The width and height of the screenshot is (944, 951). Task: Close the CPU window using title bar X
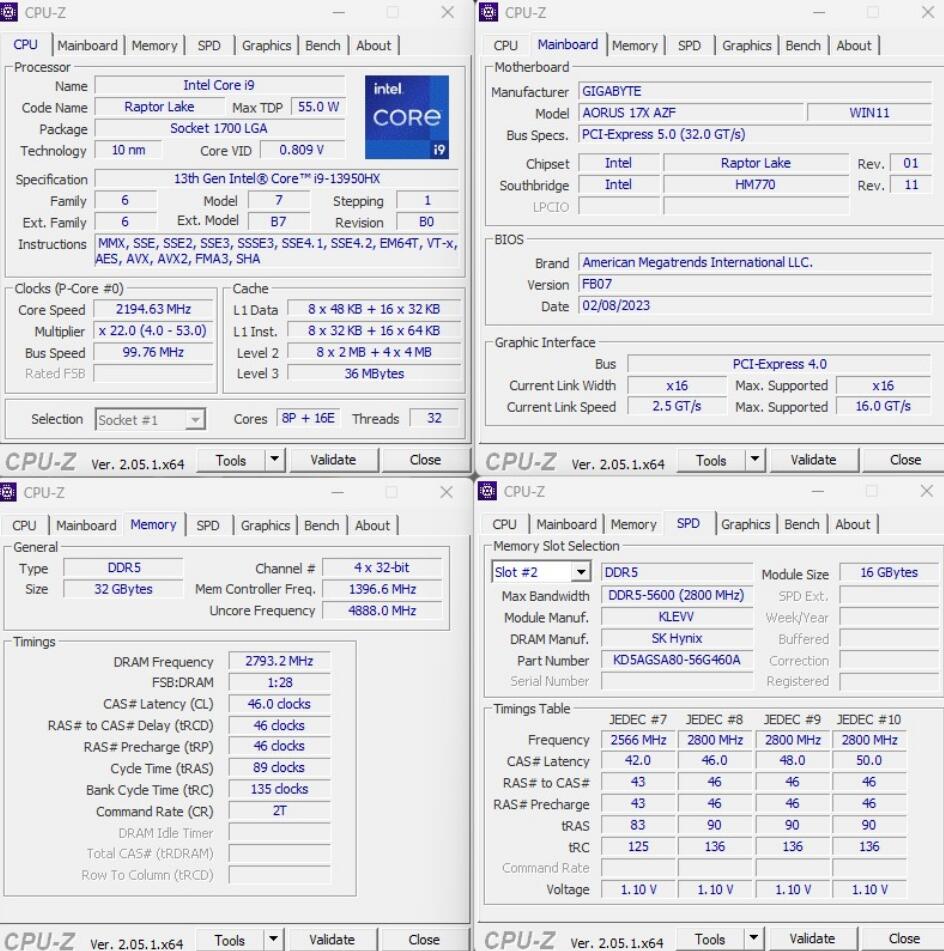tap(448, 12)
